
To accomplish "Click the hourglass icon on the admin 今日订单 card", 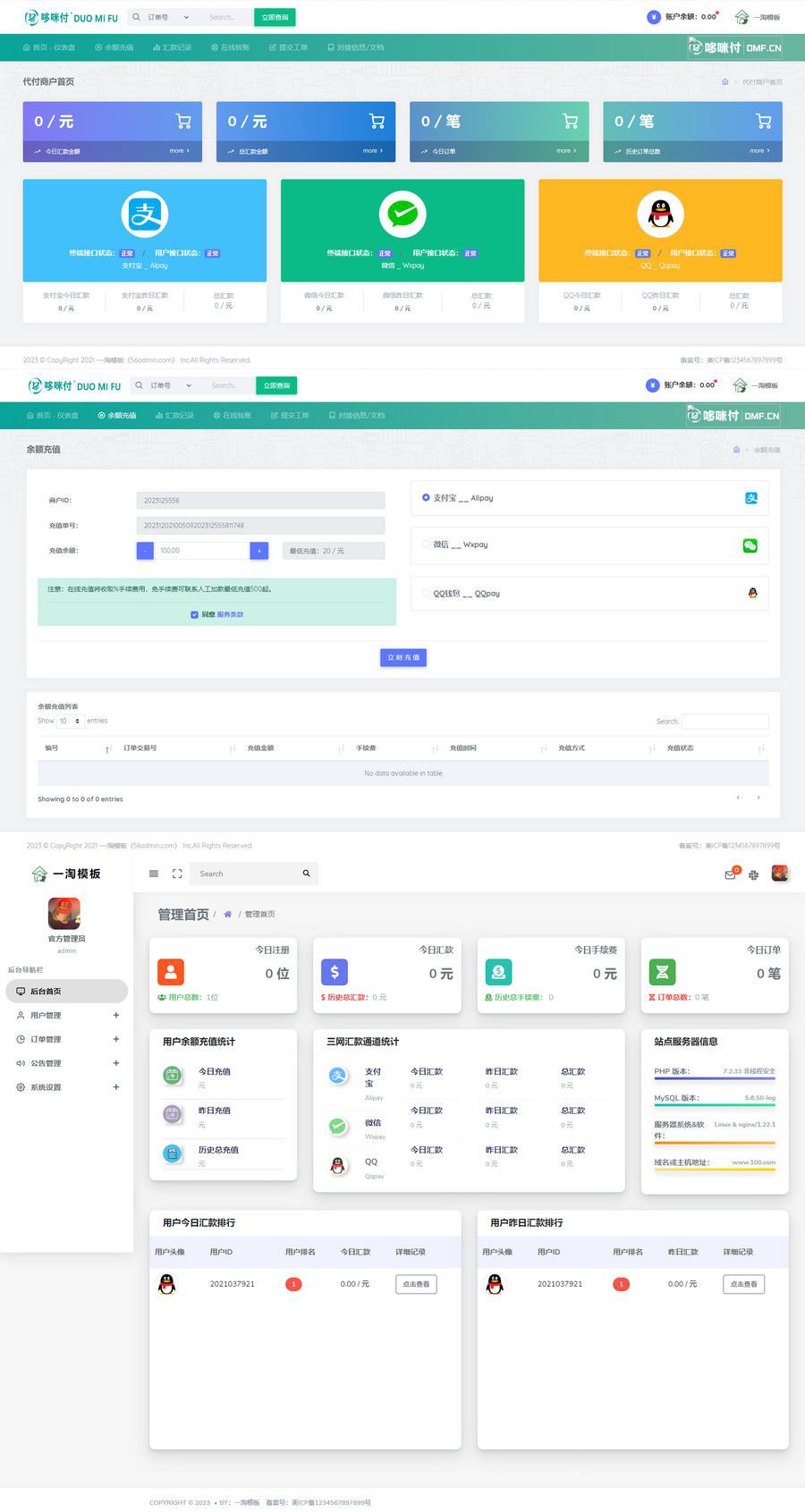I will coord(663,972).
